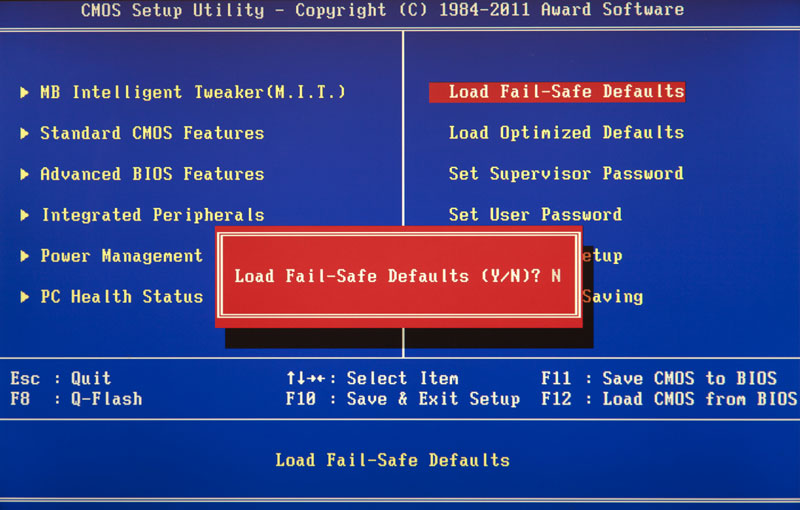Click the CMOS Setup Utility title text

click(x=382, y=10)
